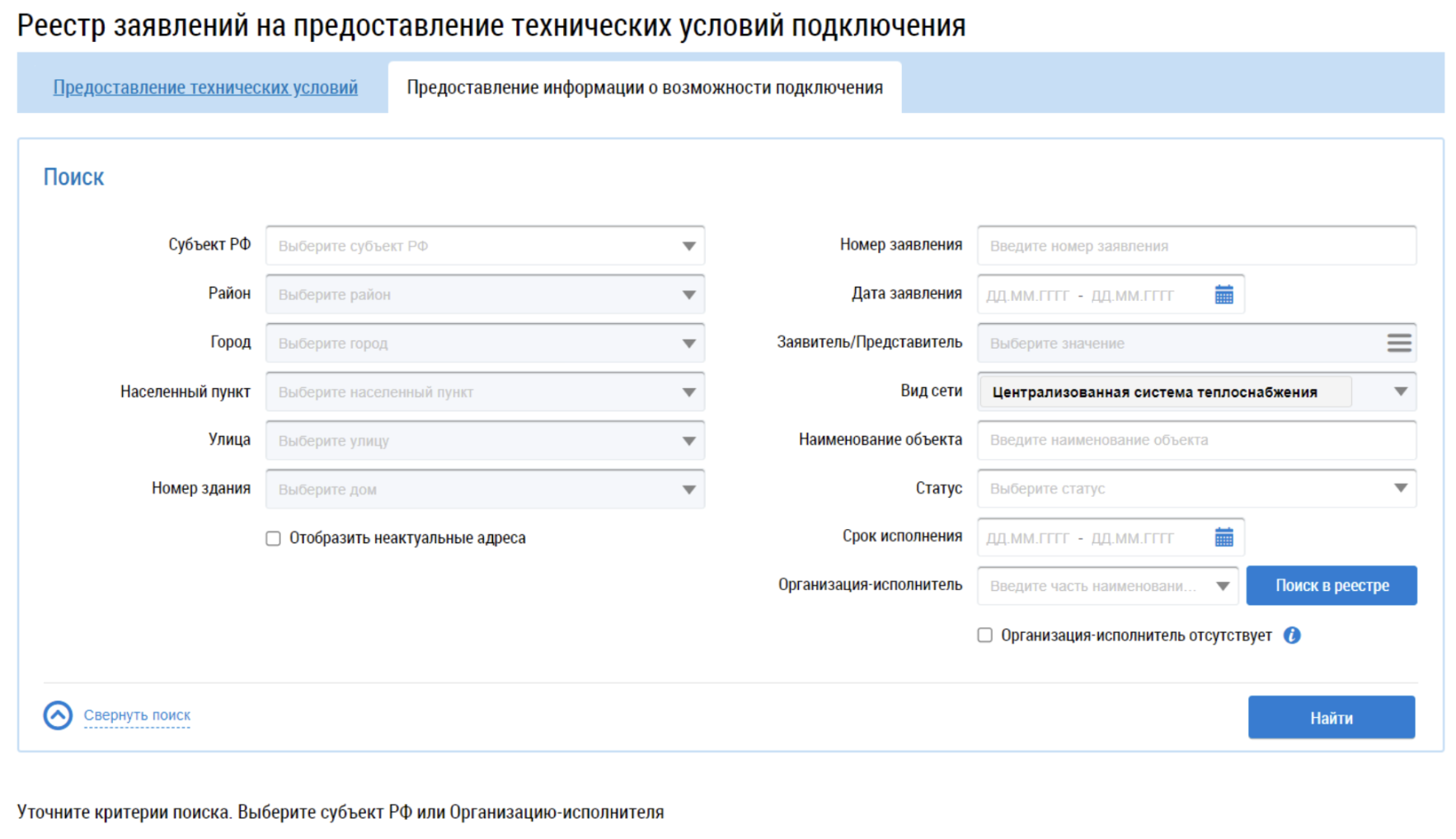
Task: Click the Свернуть поиск link
Action: pos(137,715)
